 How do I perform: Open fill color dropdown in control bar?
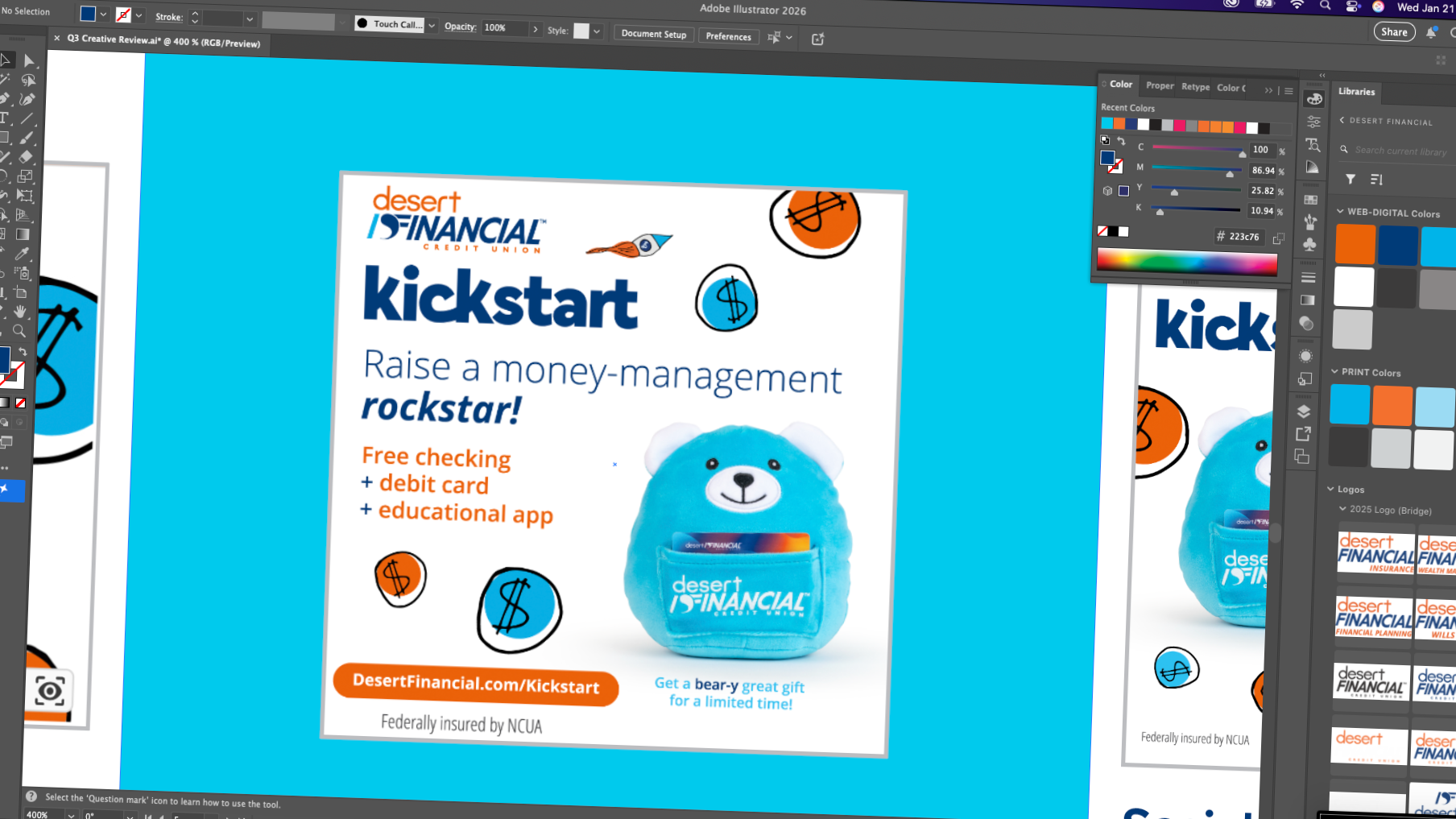point(103,14)
